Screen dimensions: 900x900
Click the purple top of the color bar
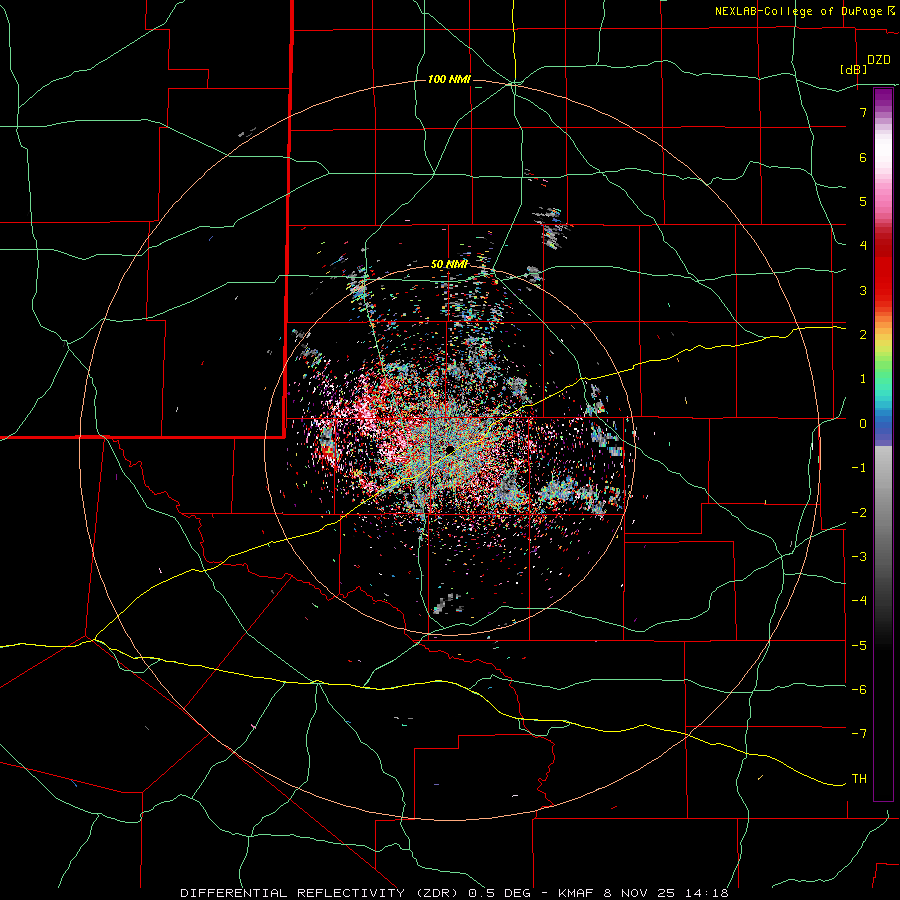[883, 98]
